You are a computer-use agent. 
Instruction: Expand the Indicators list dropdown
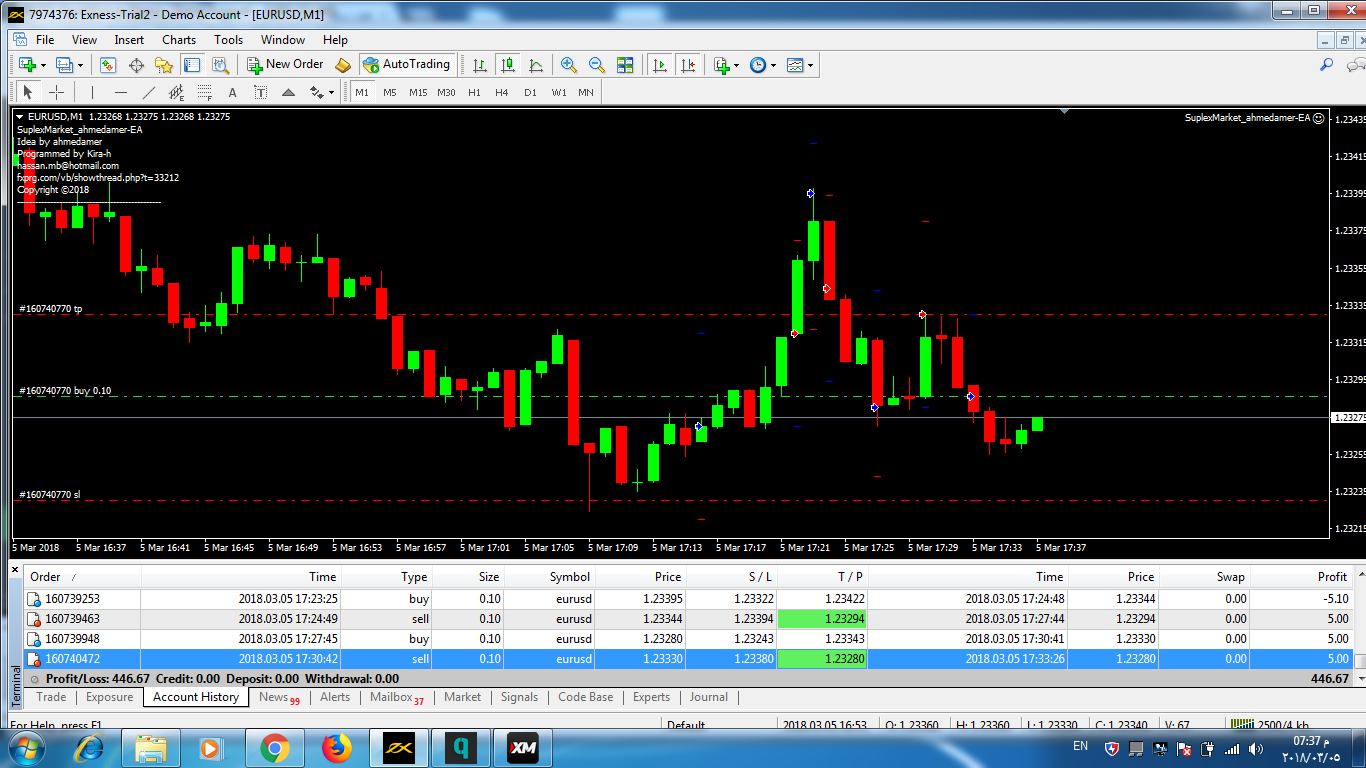(x=736, y=65)
